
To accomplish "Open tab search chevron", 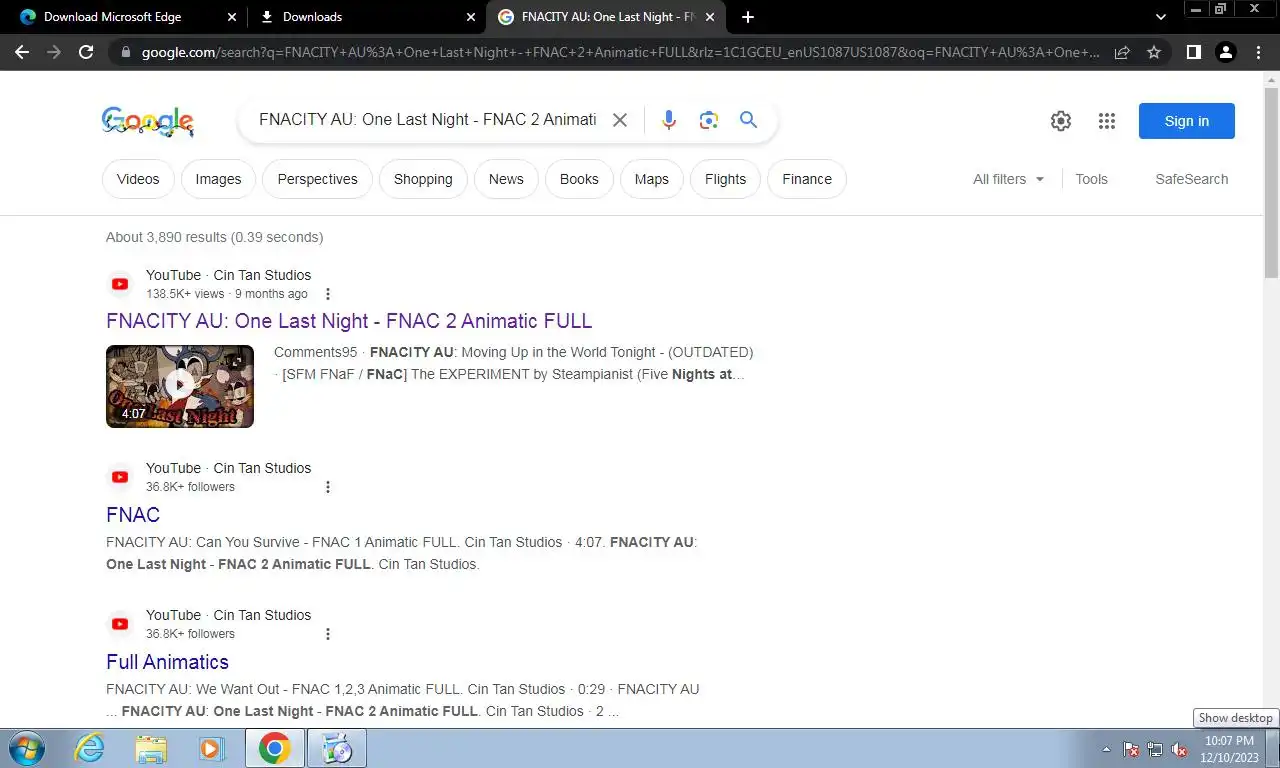I will (x=1161, y=17).
